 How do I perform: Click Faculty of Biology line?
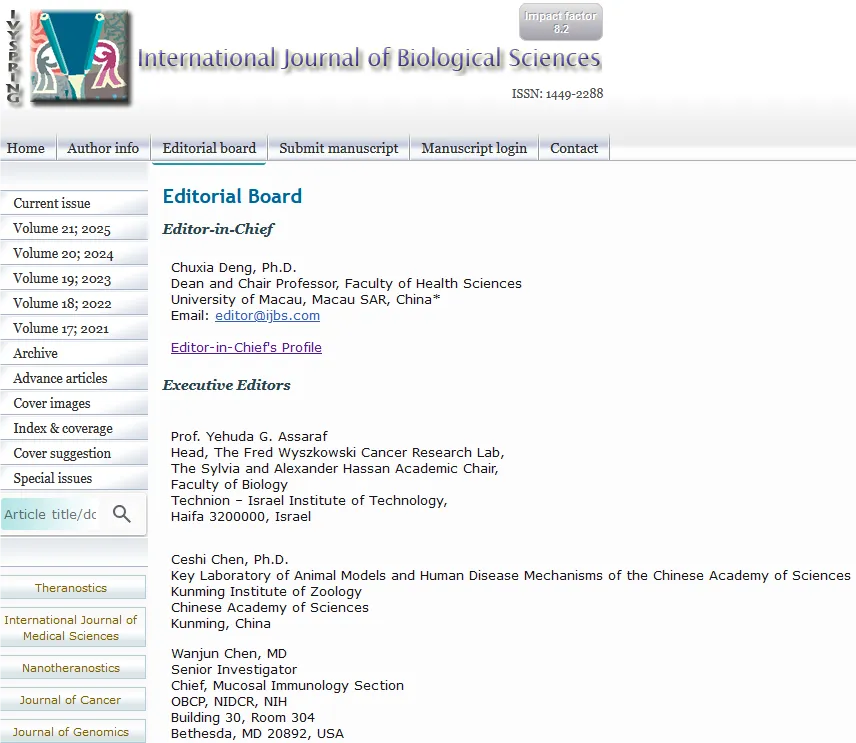tap(229, 485)
